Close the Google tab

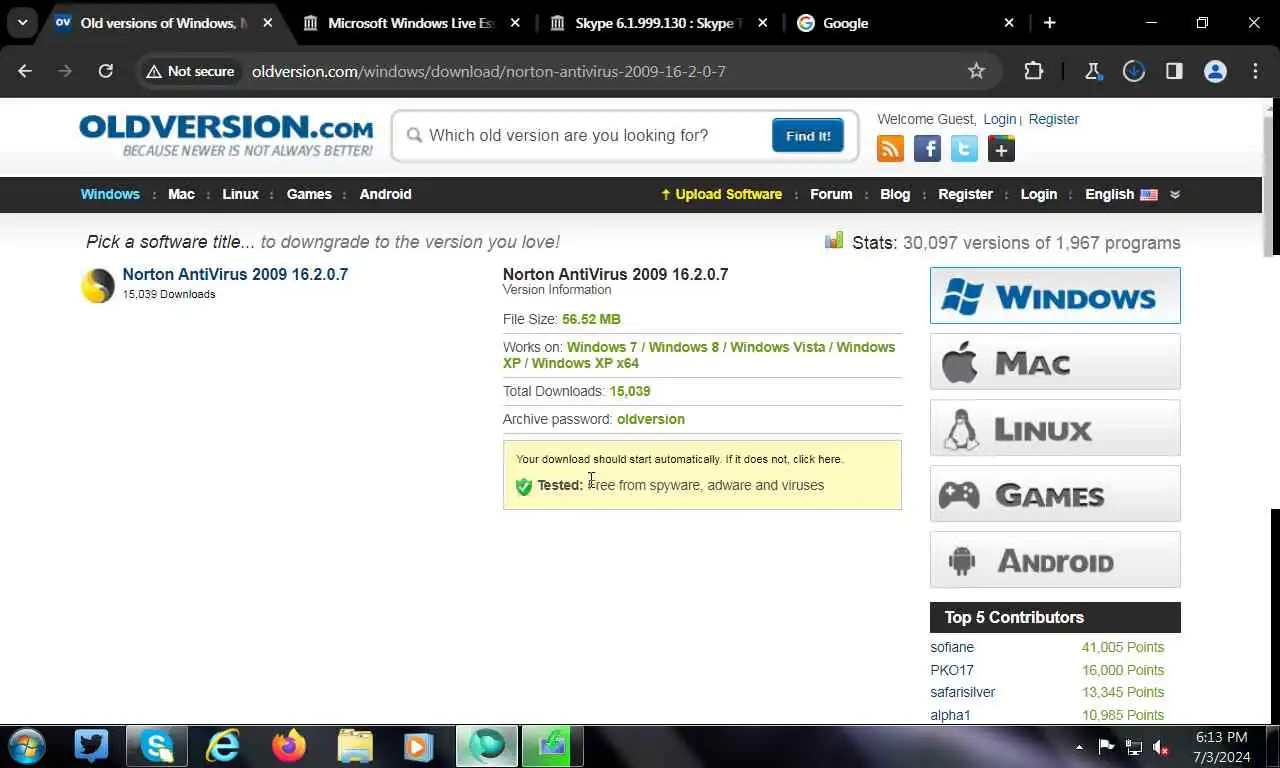pyautogui.click(x=1008, y=23)
